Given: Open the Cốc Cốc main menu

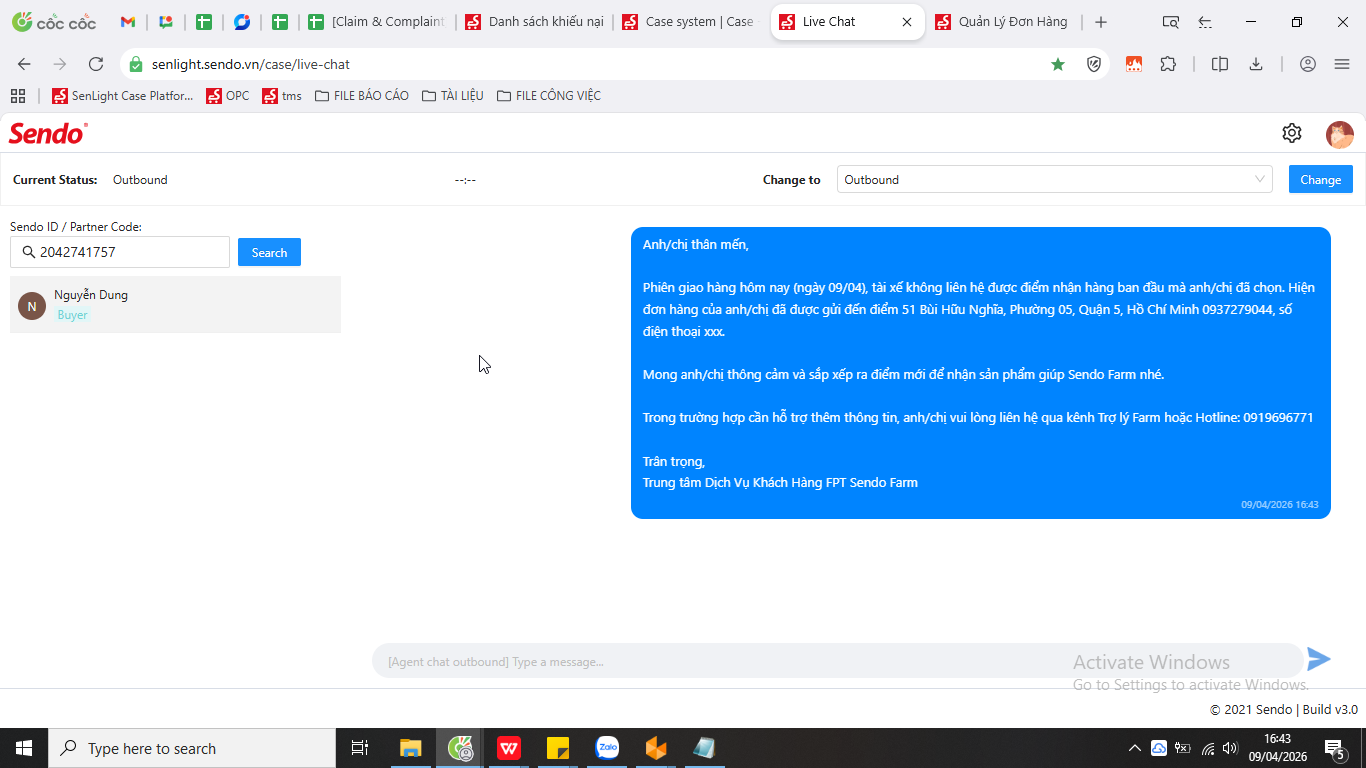Looking at the screenshot, I should (x=1342, y=64).
